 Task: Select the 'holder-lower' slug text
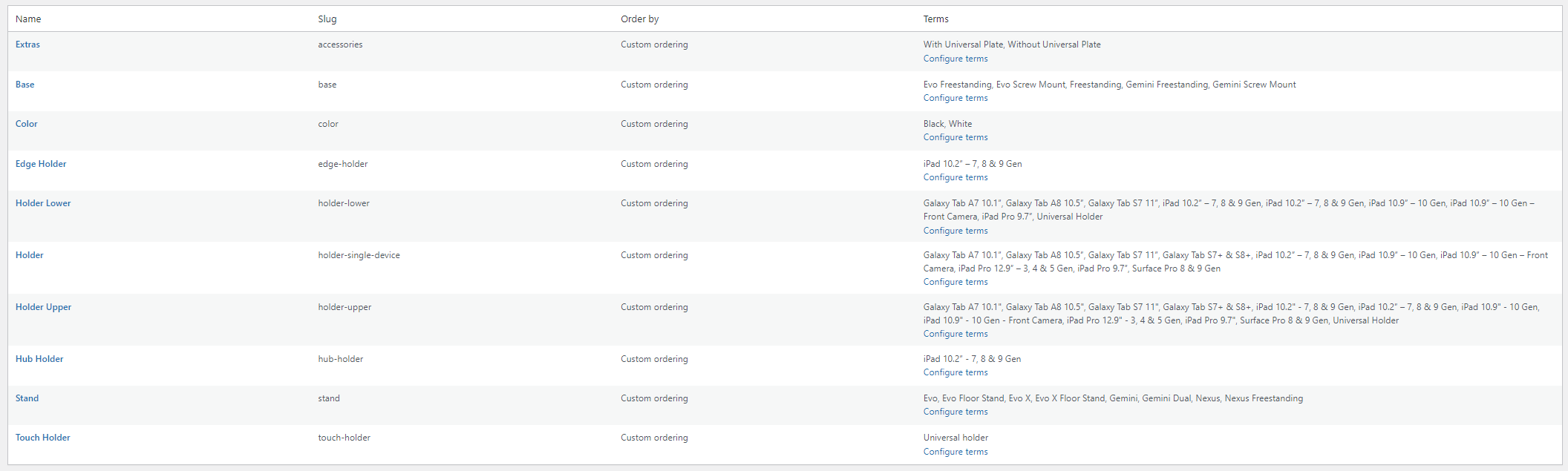pos(344,203)
